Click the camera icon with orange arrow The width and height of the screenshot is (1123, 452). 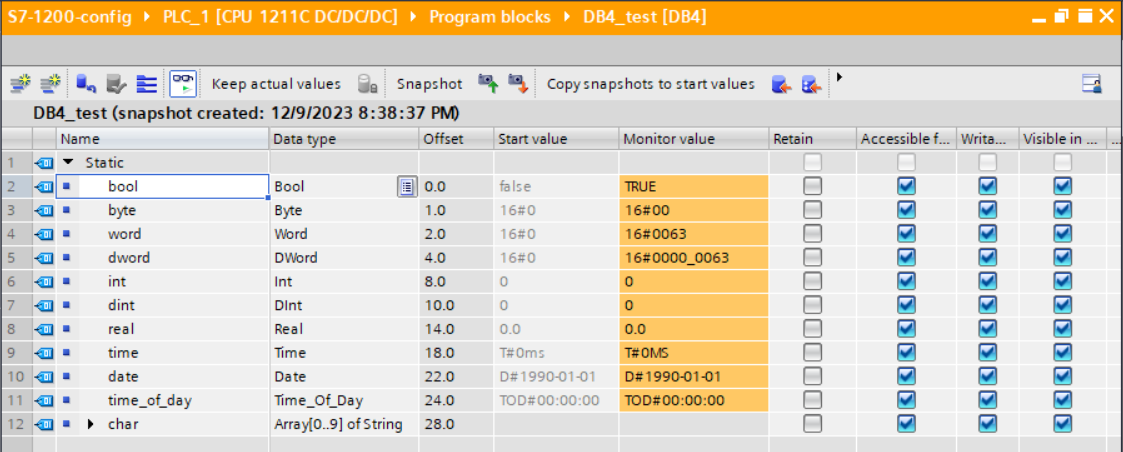point(517,84)
